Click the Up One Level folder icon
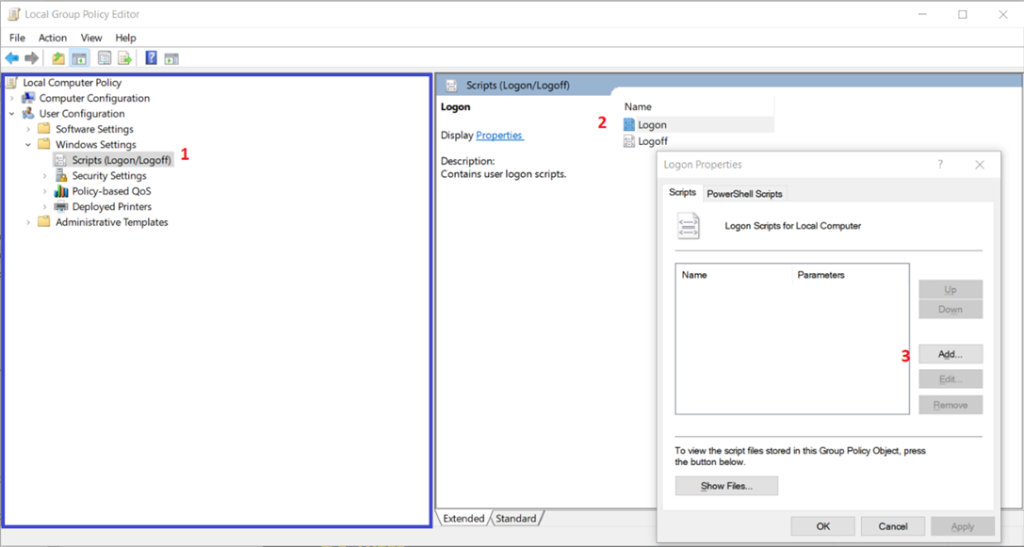 tap(59, 58)
